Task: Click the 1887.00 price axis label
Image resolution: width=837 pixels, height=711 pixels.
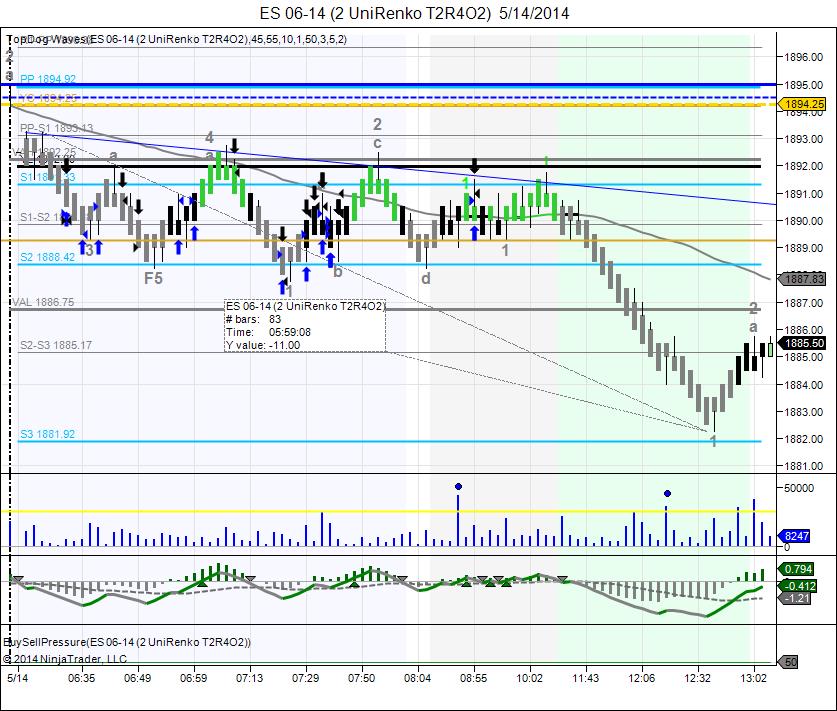Action: click(803, 303)
